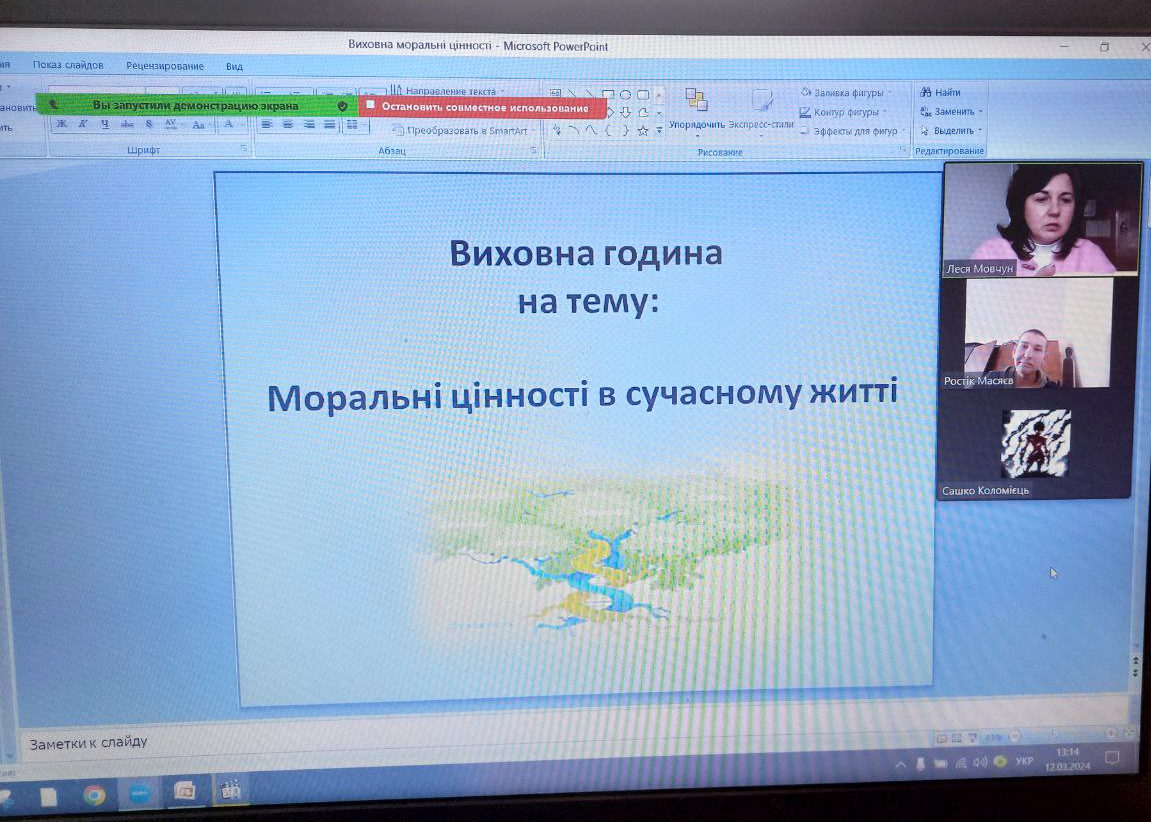The height and width of the screenshot is (822, 1151).
Task: Click text Моральні цінності в сучасному житті
Action: pos(582,394)
